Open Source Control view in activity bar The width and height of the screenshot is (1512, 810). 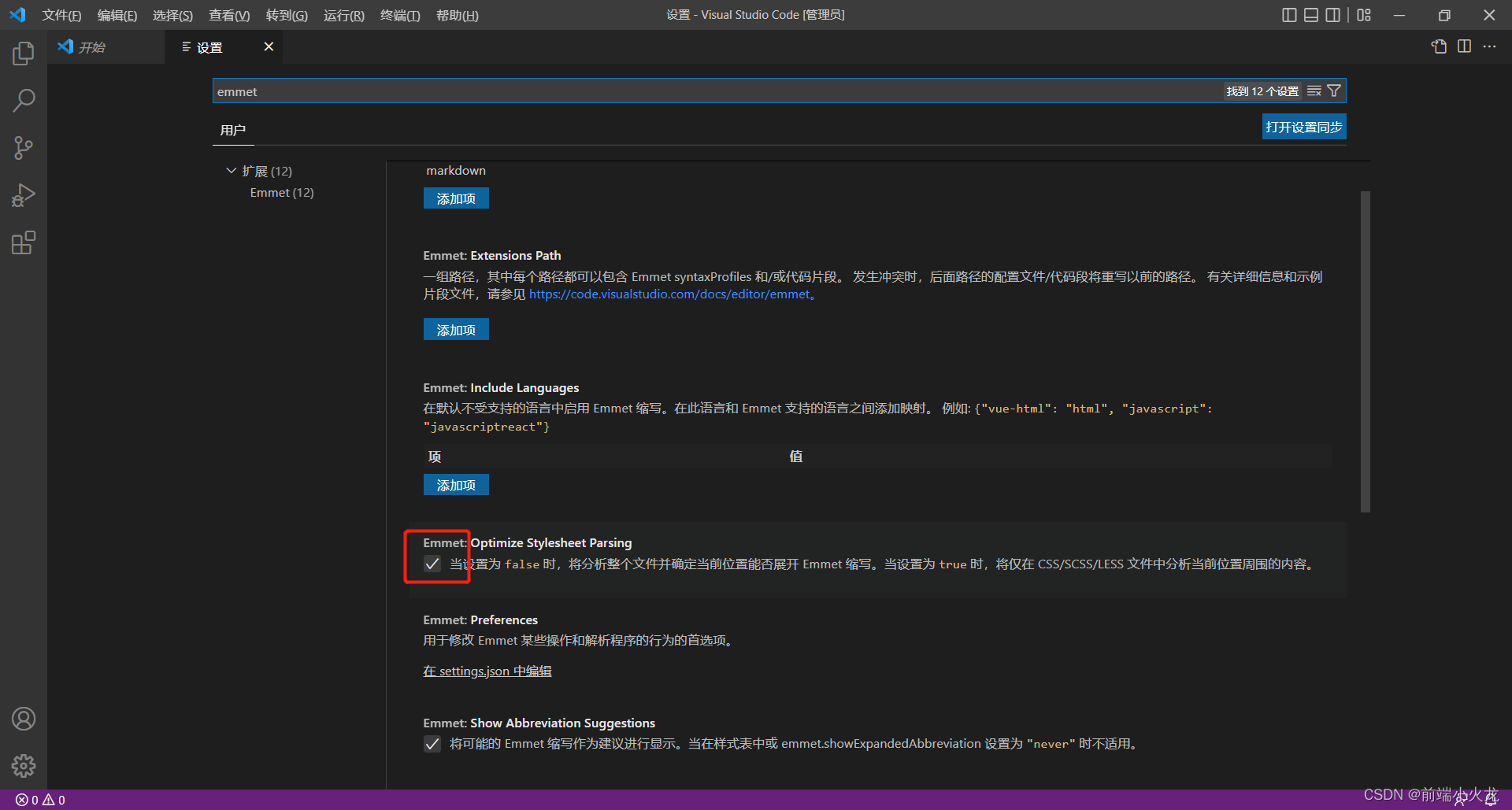(x=24, y=148)
